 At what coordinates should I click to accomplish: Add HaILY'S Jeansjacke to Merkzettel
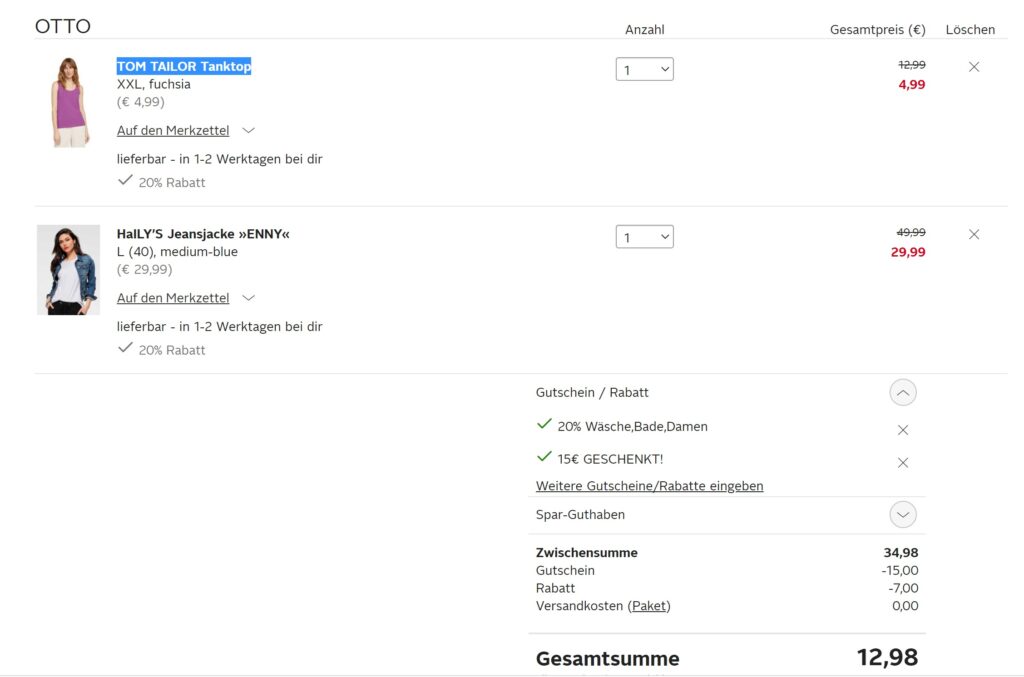tap(173, 298)
